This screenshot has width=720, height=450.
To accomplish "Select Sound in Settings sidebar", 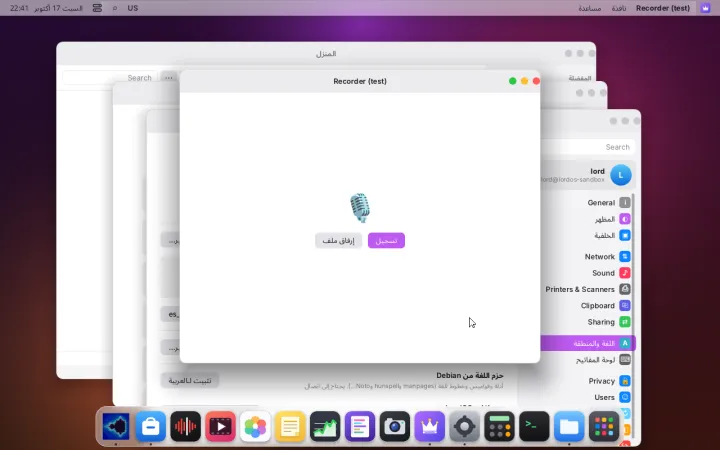I will click(x=588, y=273).
